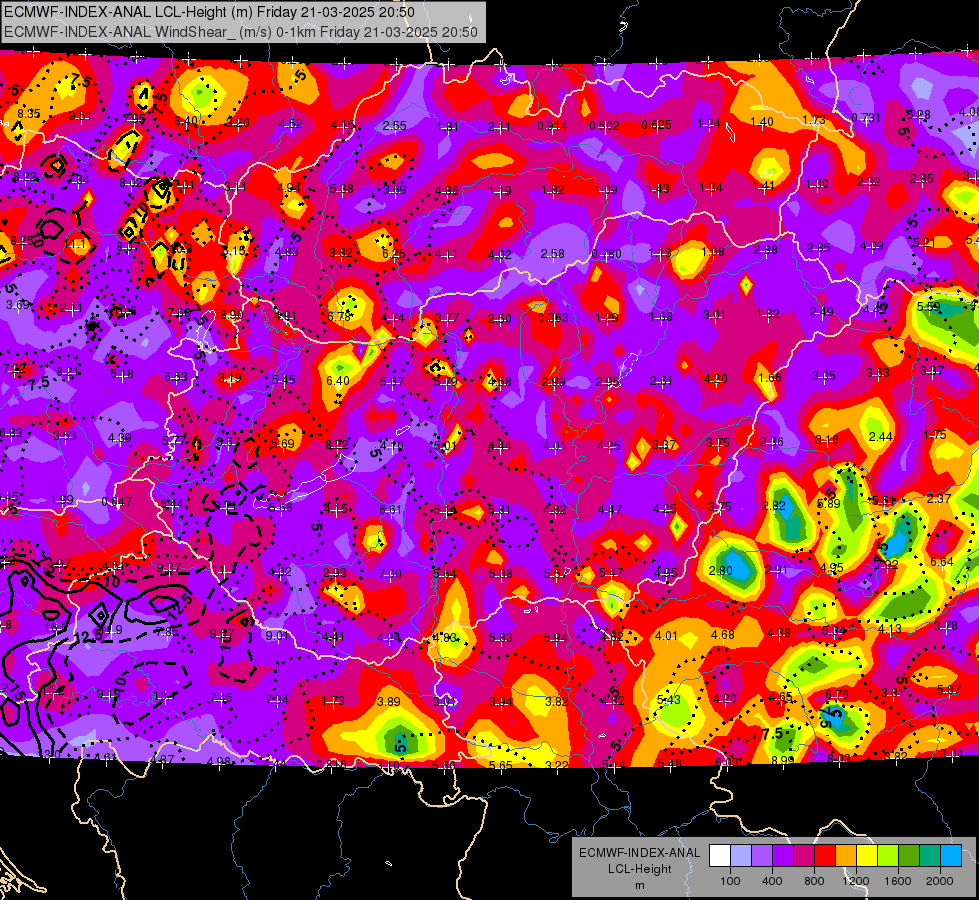Click the wind shear value 0.731
The width and height of the screenshot is (979, 900).
[866, 118]
